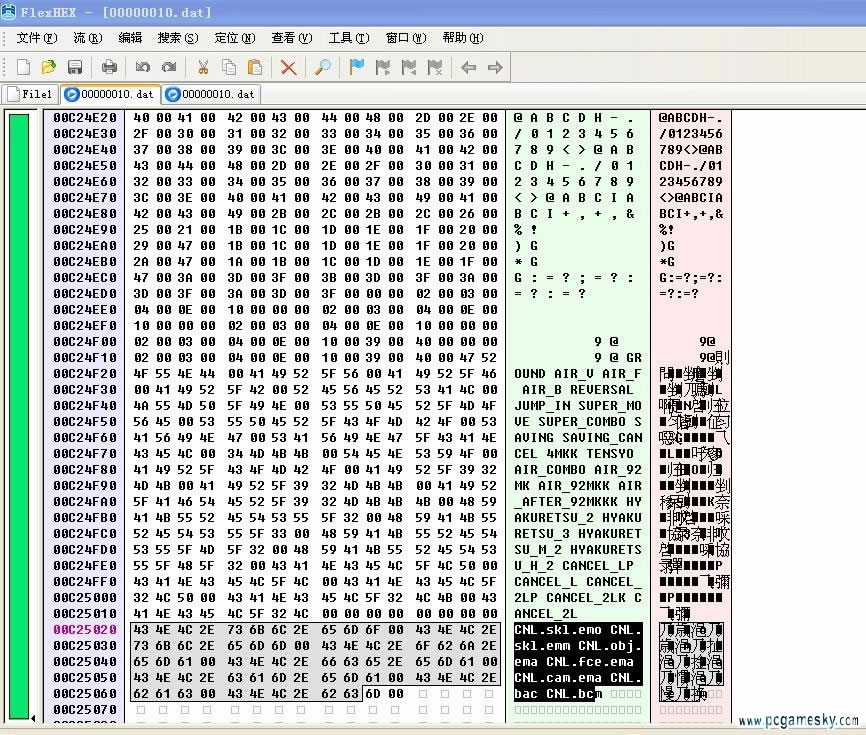Image resolution: width=866 pixels, height=735 pixels.
Task: Click Unicode column text '@ABCDH-.'
Action: (x=690, y=118)
